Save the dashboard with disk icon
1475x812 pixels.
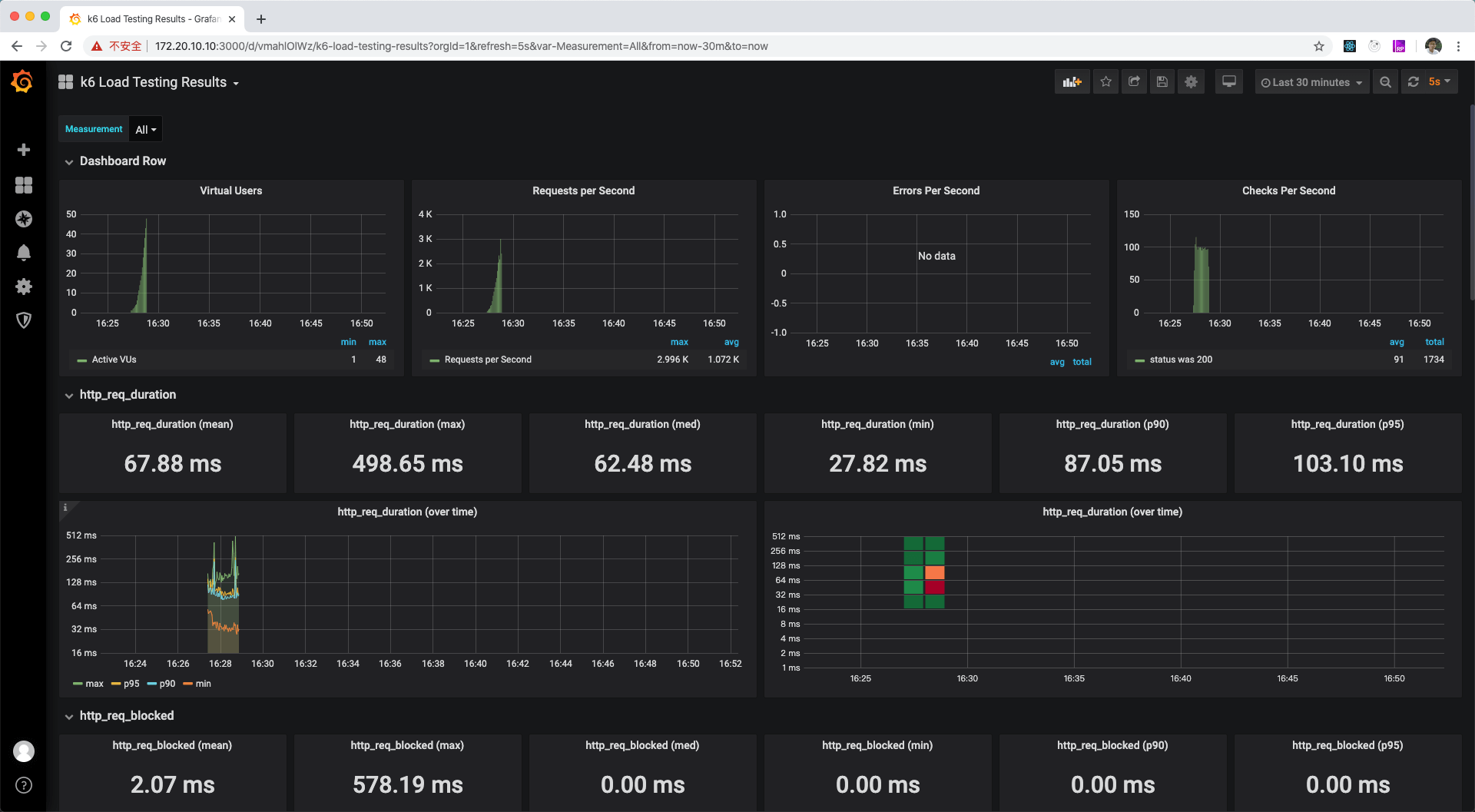pyautogui.click(x=1162, y=82)
